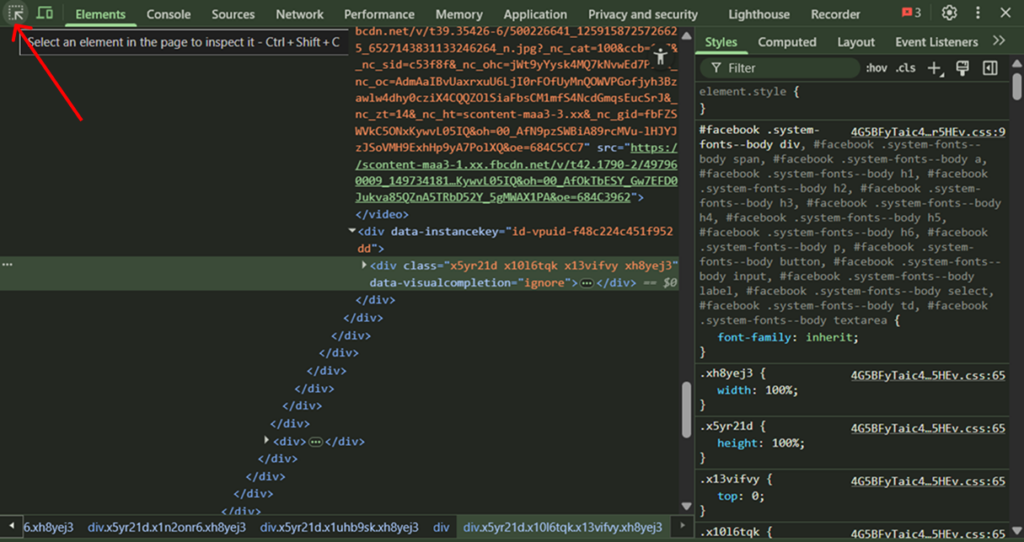1024x542 pixels.
Task: Select the plain div breadcrumb
Action: coord(441,527)
